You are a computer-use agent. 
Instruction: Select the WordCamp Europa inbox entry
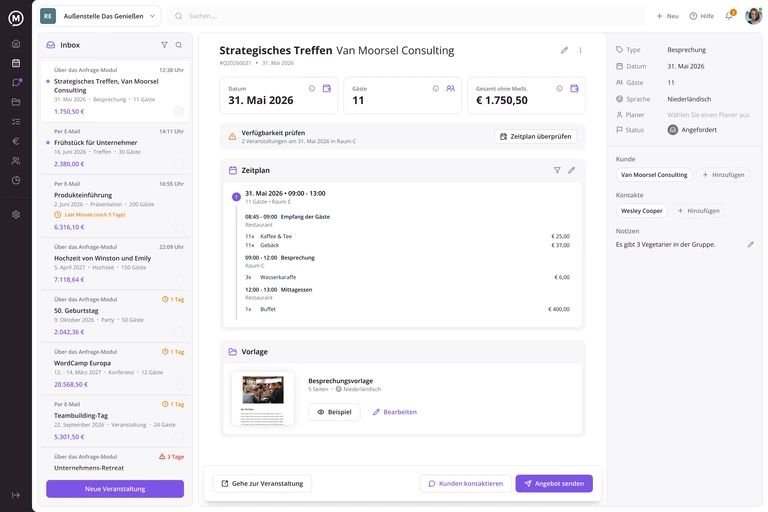115,368
